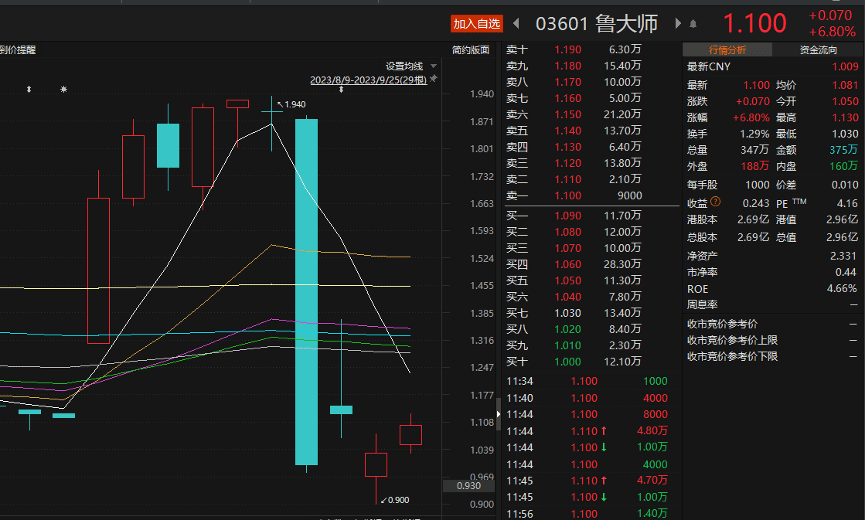The width and height of the screenshot is (866, 520).
Task: Click the 收益 help question mark icon
Action: 715,201
